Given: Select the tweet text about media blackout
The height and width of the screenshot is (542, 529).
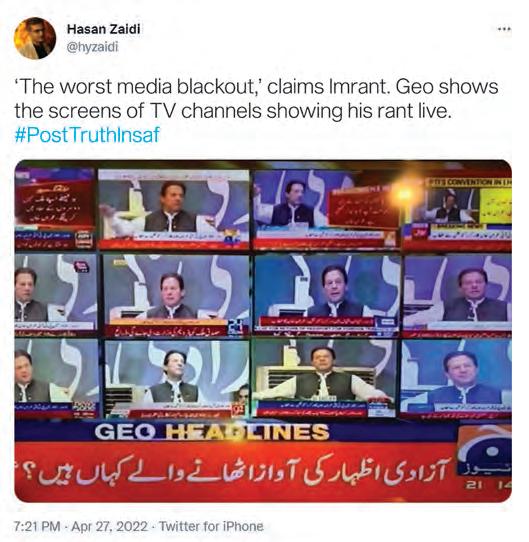Looking at the screenshot, I should pos(256,99).
